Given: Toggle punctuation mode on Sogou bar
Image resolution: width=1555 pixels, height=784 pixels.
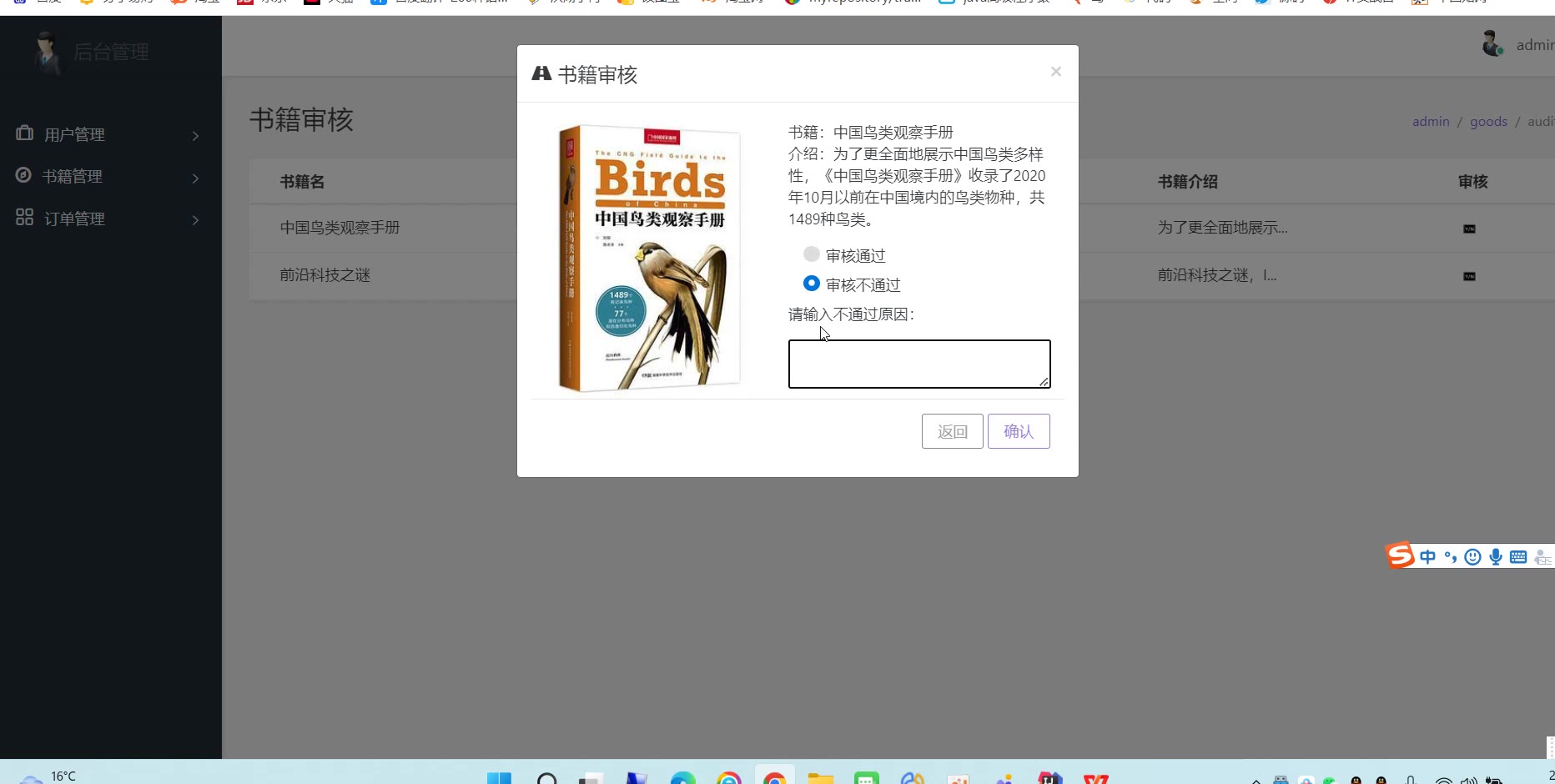Looking at the screenshot, I should coord(1451,557).
